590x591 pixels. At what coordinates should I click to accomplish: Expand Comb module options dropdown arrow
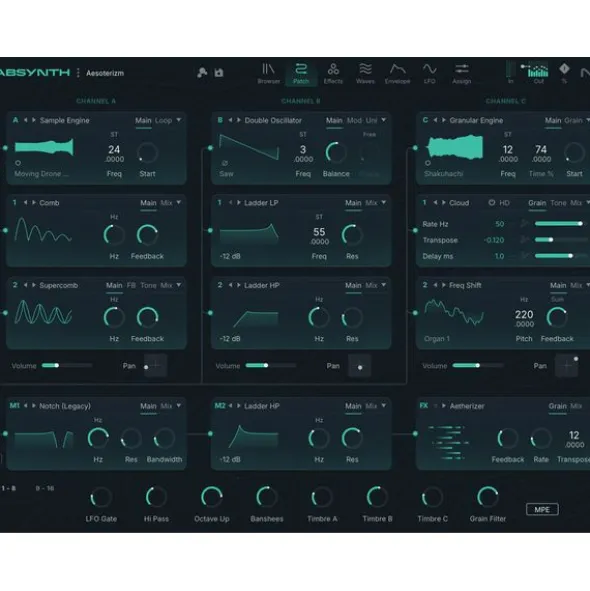click(x=179, y=203)
